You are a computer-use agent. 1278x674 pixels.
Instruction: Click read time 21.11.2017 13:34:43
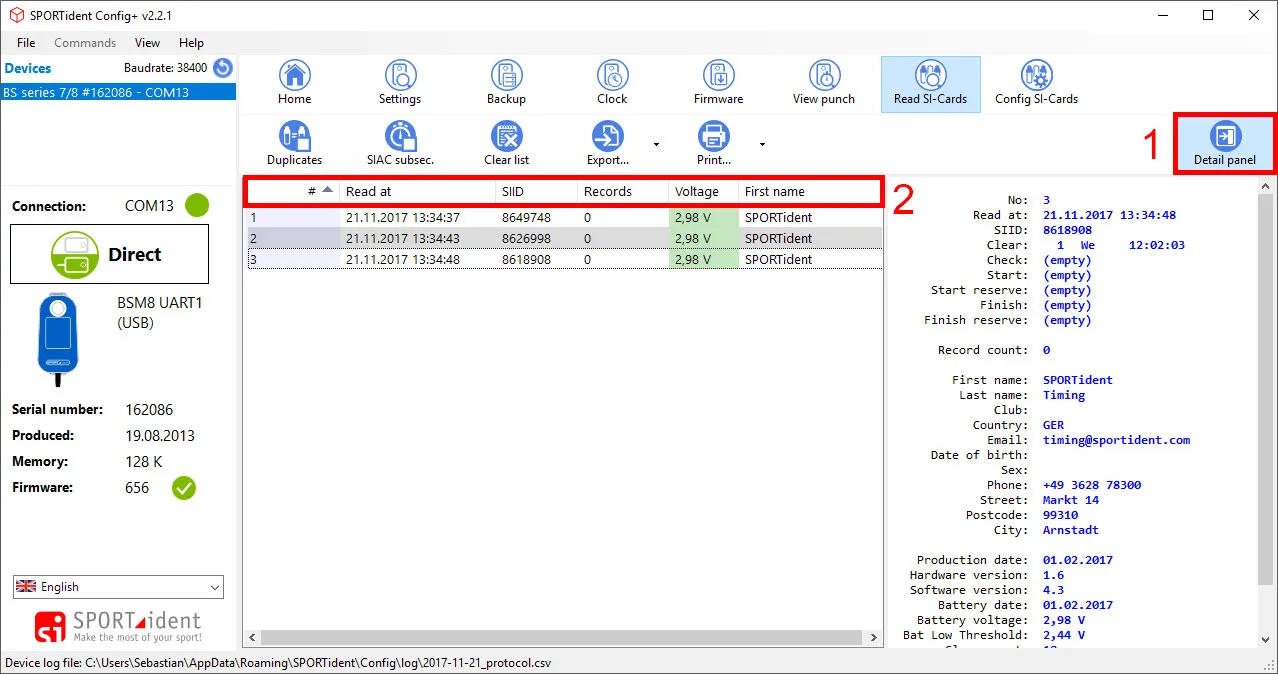click(403, 238)
